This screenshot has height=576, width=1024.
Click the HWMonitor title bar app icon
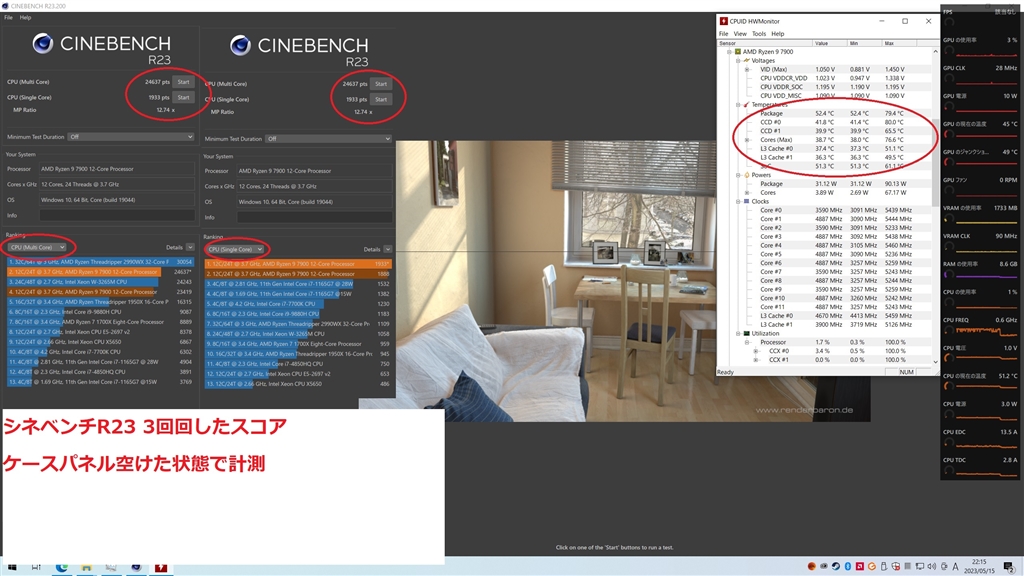pos(724,21)
